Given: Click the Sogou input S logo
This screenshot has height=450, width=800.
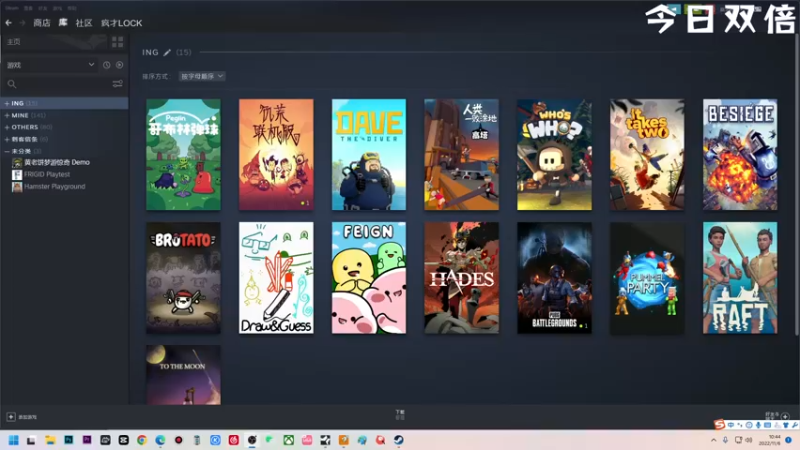Looking at the screenshot, I should 719,424.
